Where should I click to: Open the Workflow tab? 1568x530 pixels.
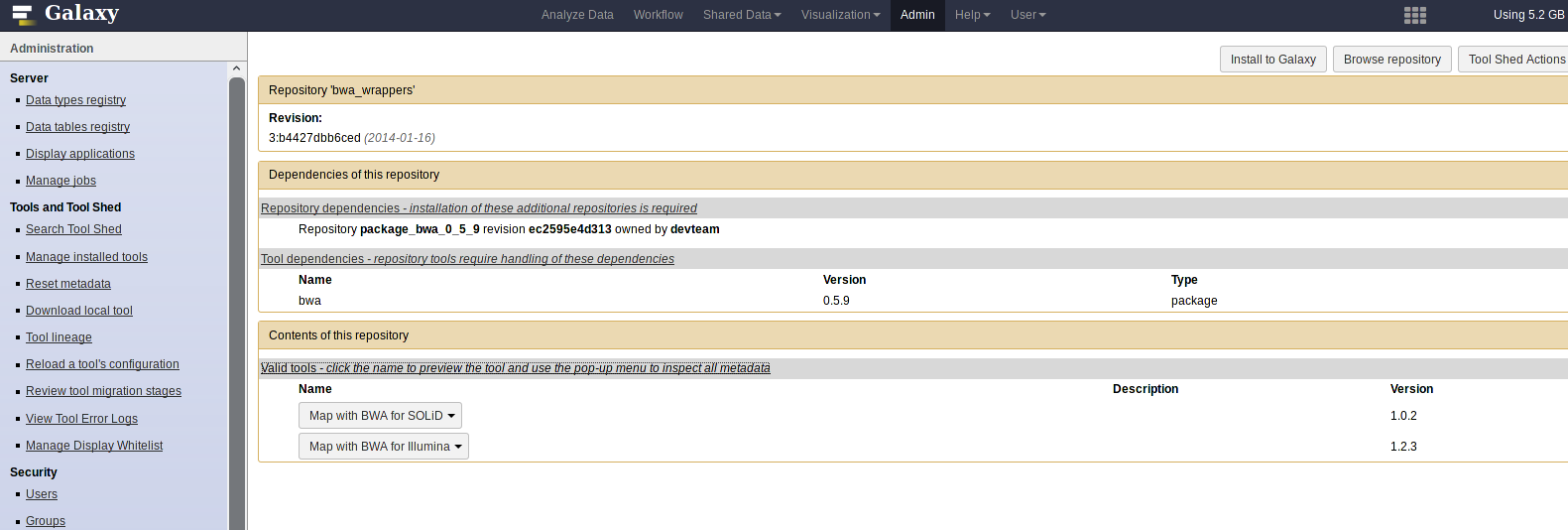pos(658,15)
